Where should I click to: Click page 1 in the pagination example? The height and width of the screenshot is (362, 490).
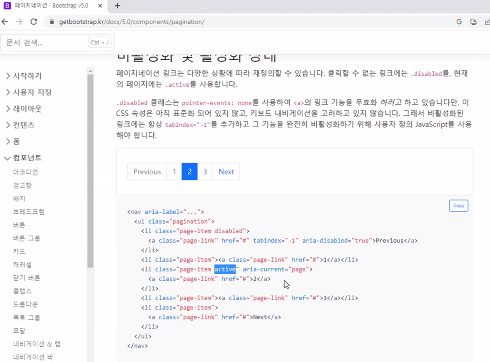pyautogui.click(x=174, y=172)
